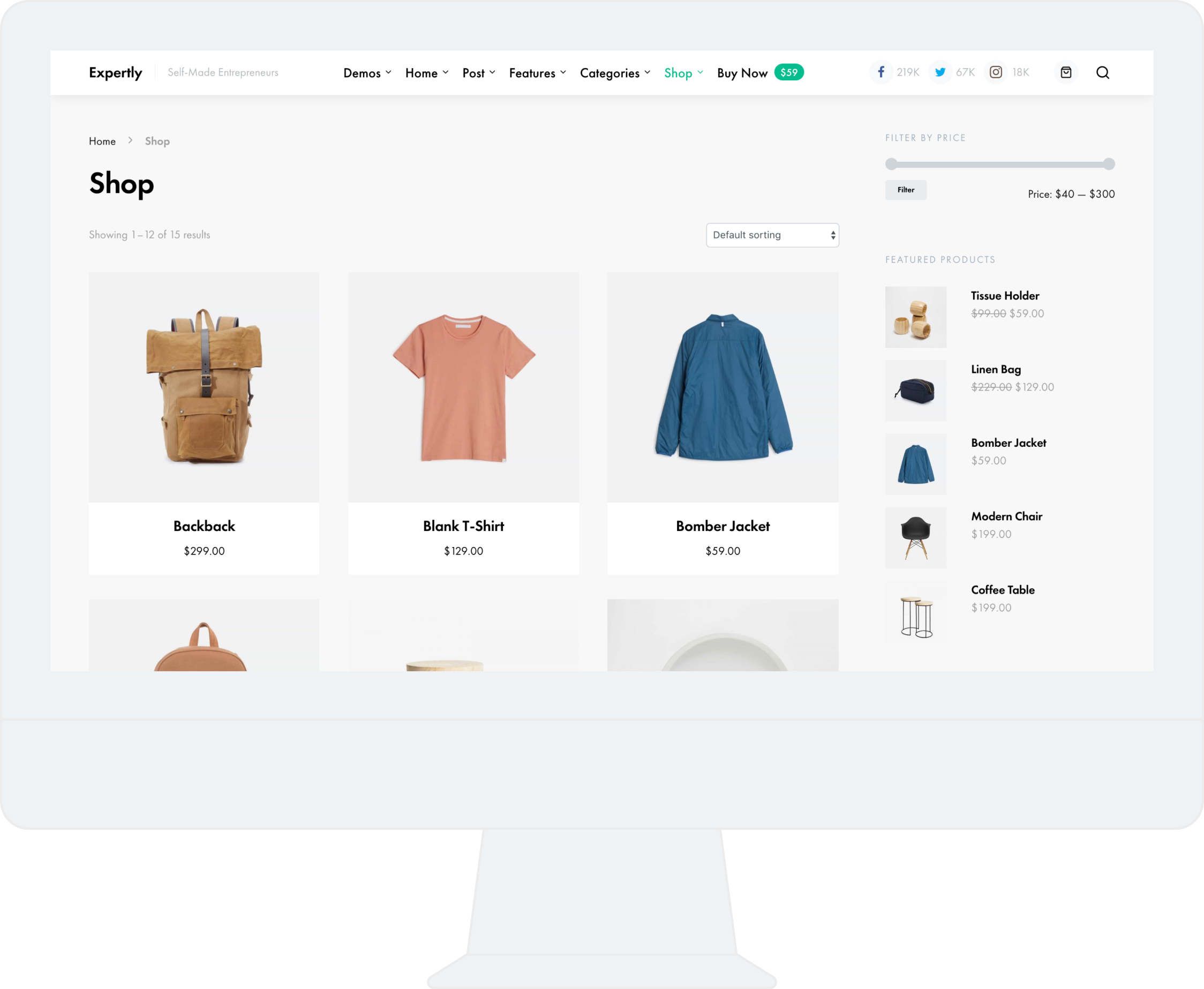This screenshot has width=1204, height=989.
Task: Click the $299.00 price under Backback
Action: tap(204, 551)
